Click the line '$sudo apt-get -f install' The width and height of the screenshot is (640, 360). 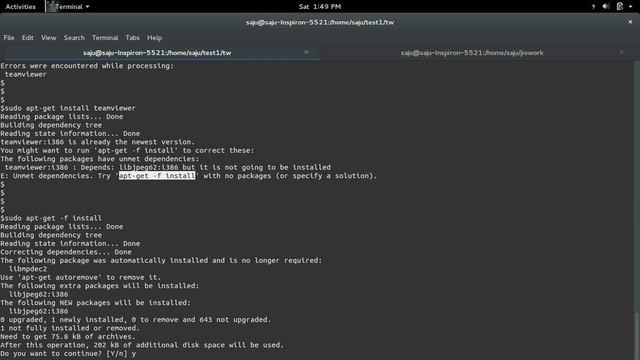(x=51, y=218)
